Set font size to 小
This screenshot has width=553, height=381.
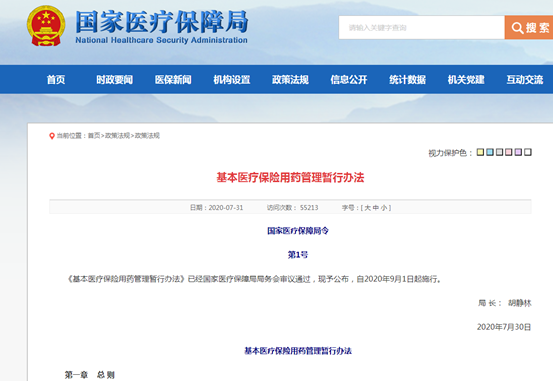384,208
